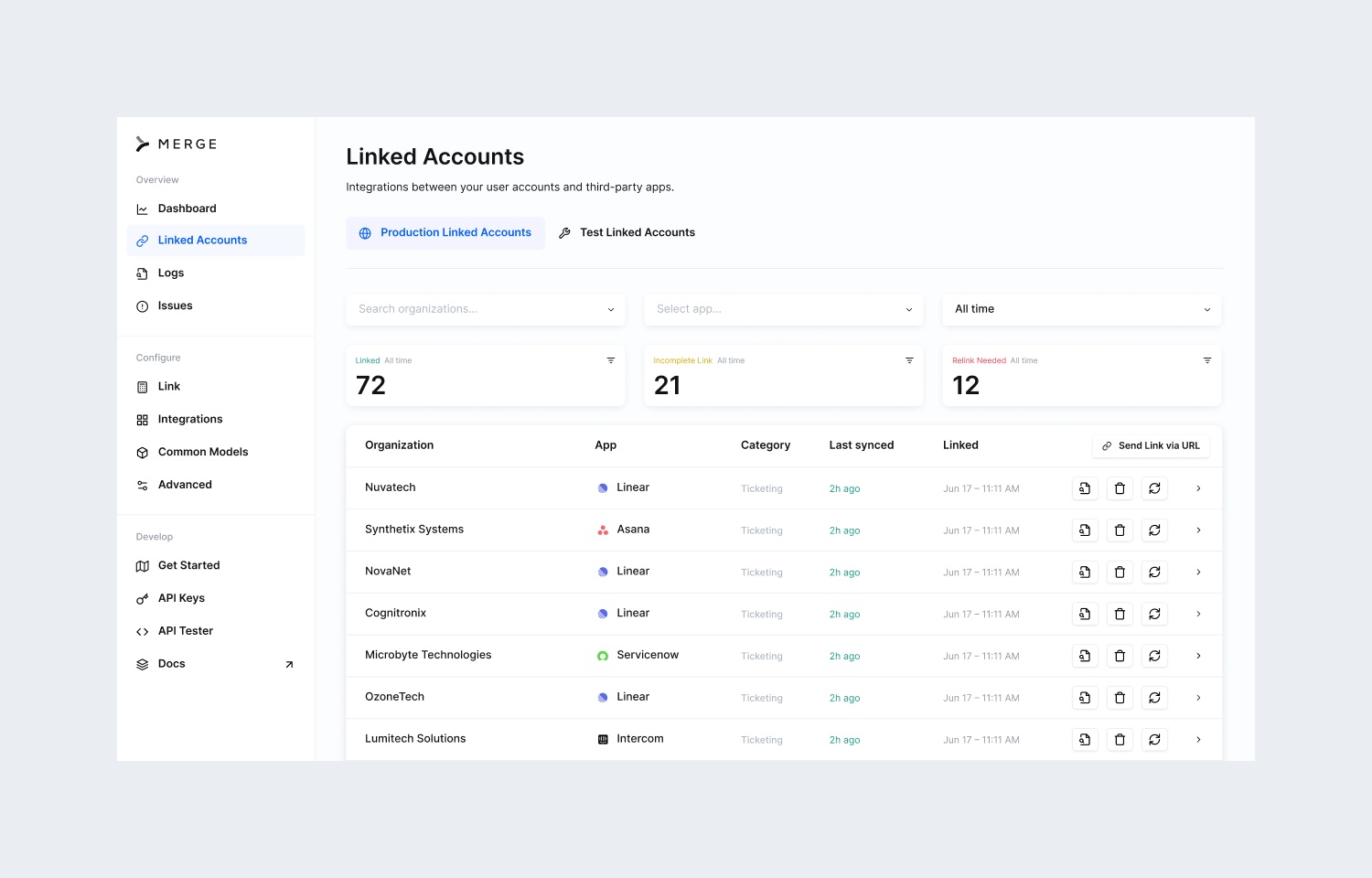The height and width of the screenshot is (878, 1372).
Task: Click the trash icon in Cognitronix row
Action: tap(1120, 614)
